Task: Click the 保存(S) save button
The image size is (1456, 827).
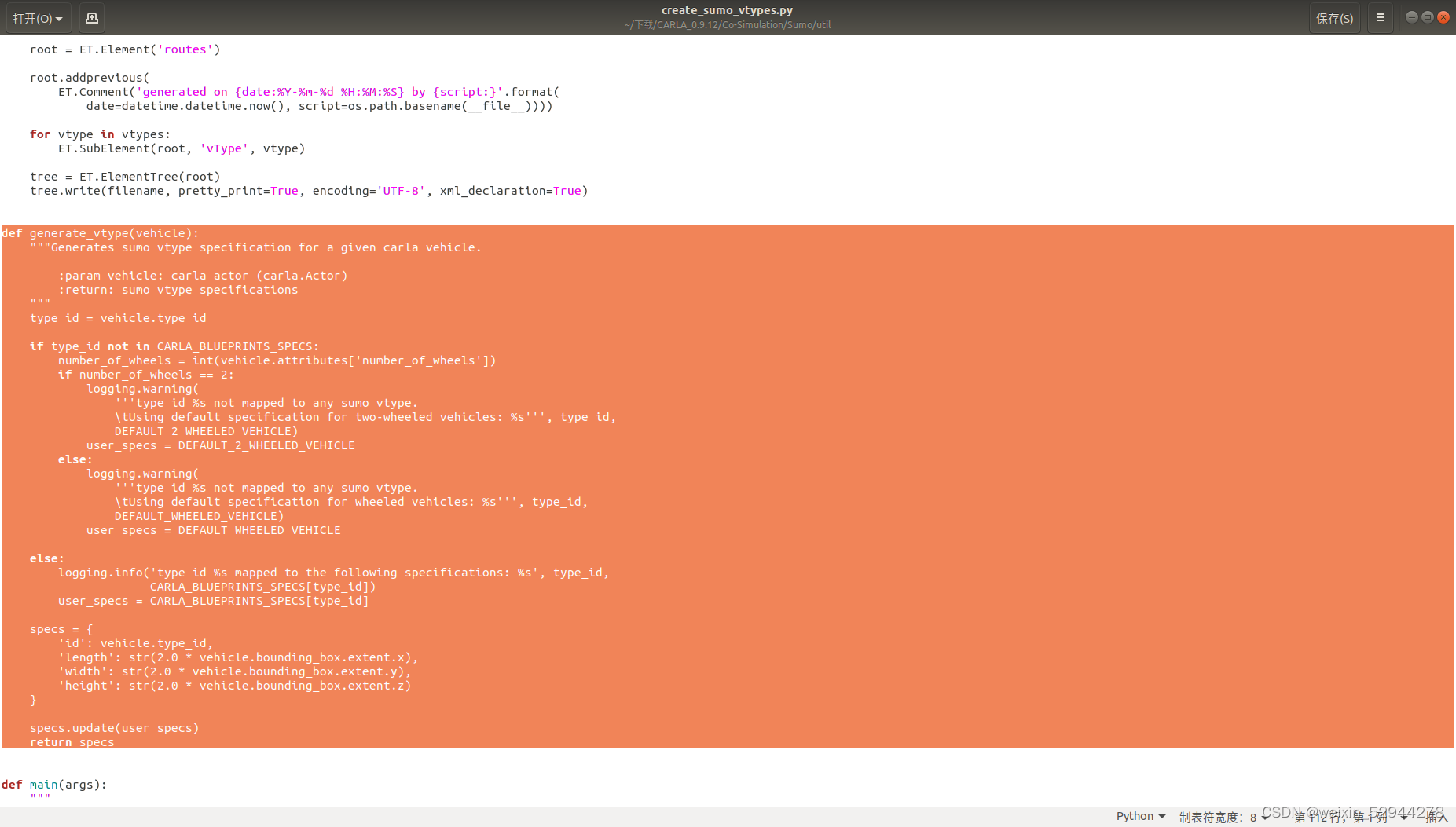Action: pyautogui.click(x=1335, y=17)
